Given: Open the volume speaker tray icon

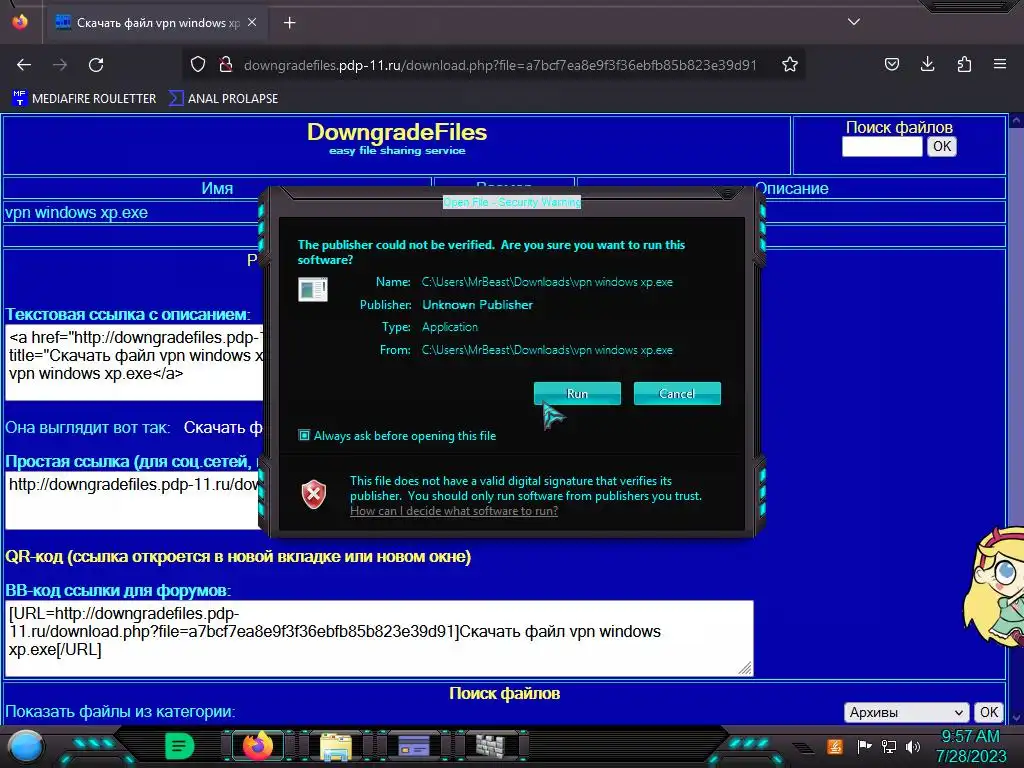Looking at the screenshot, I should [x=913, y=746].
